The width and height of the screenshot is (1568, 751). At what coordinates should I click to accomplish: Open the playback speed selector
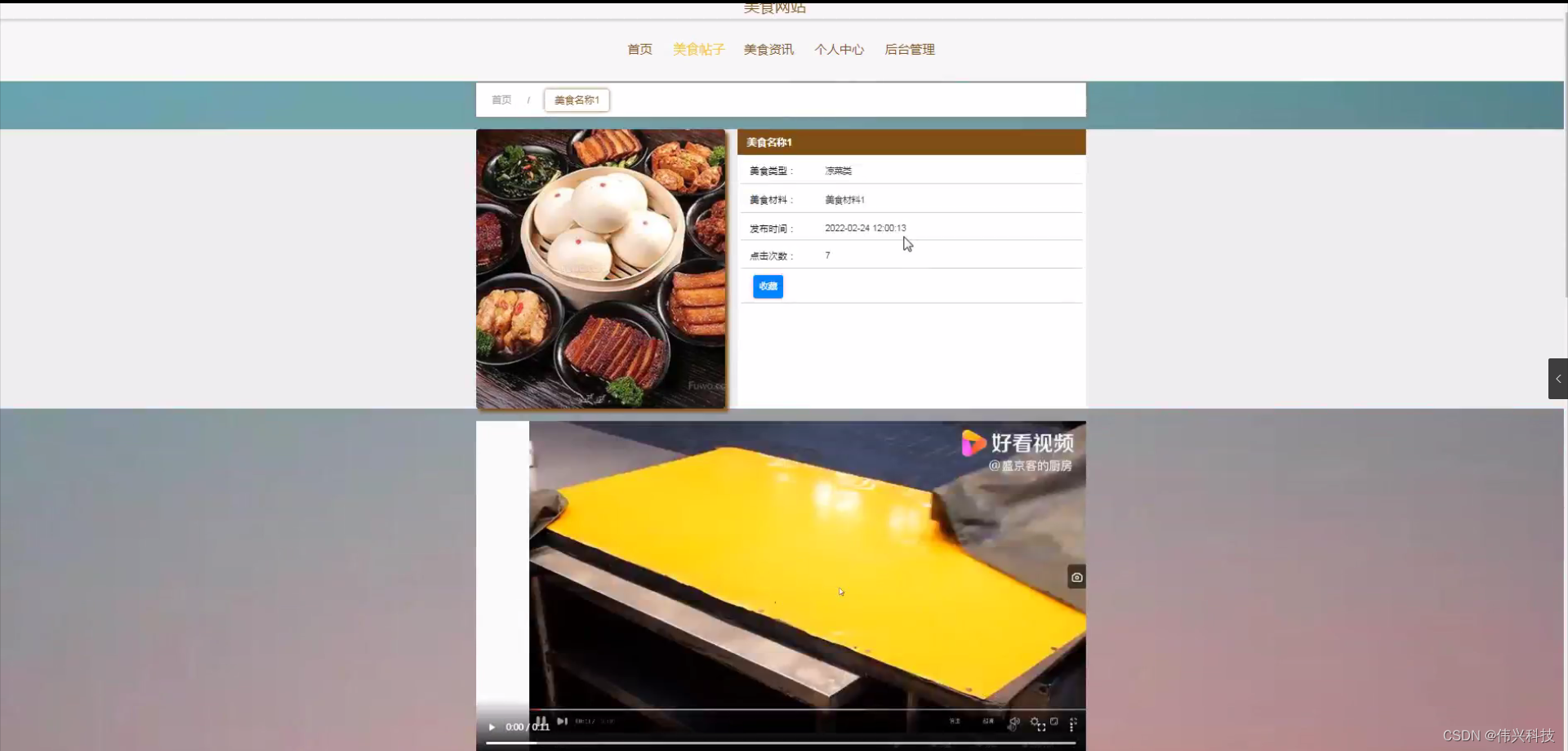(955, 721)
